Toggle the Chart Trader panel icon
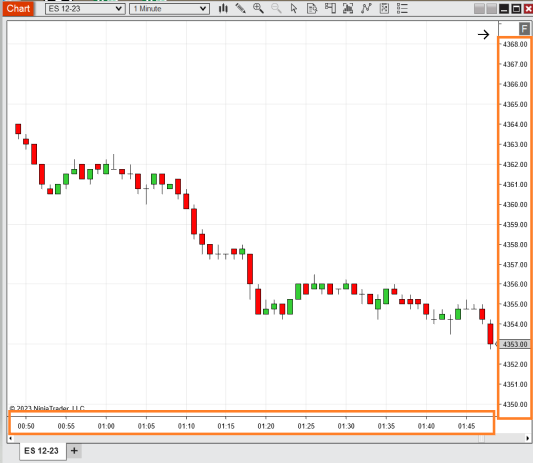This screenshot has width=533, height=463. tap(330, 8)
